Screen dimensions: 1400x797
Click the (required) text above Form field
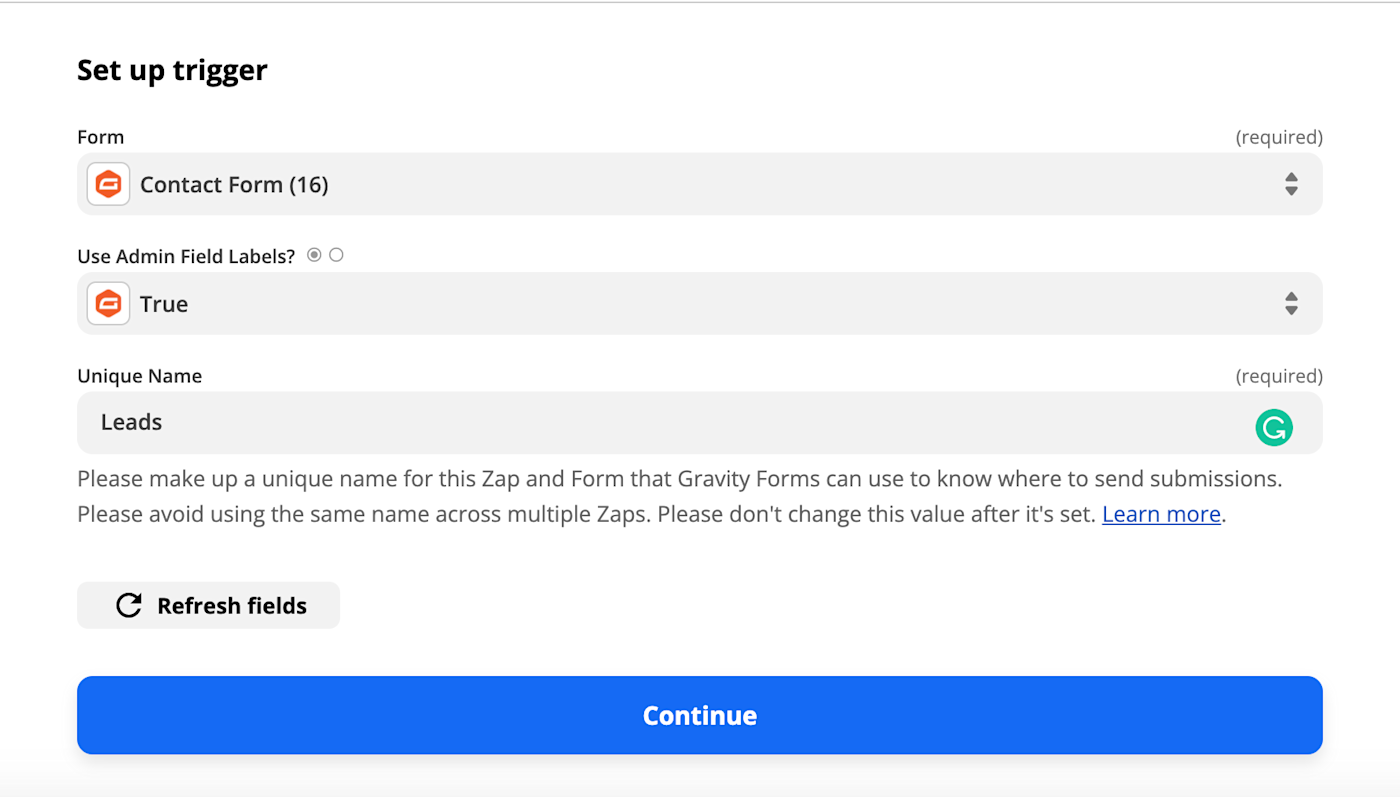[1278, 137]
